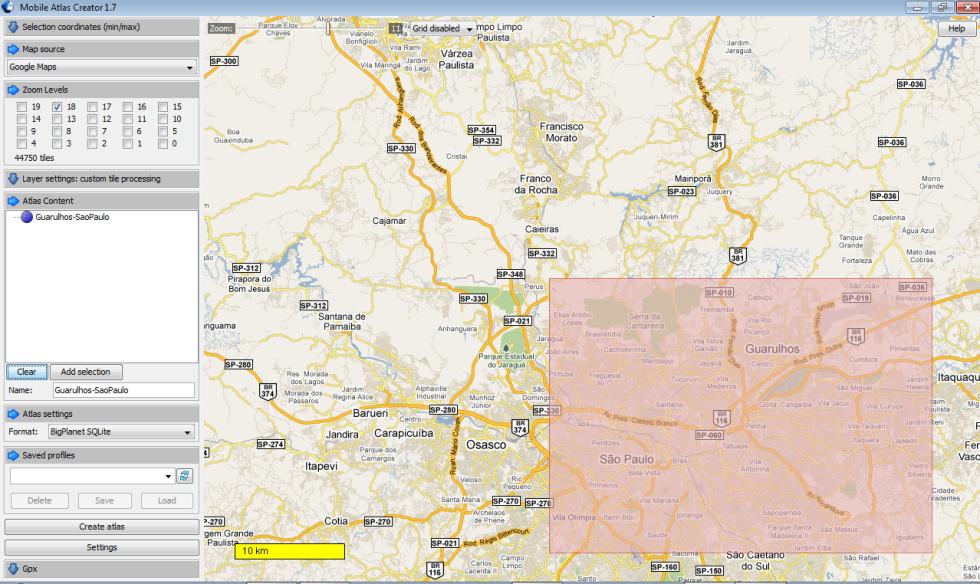Click the Caieiras map label
This screenshot has width=980, height=584.
tap(542, 229)
